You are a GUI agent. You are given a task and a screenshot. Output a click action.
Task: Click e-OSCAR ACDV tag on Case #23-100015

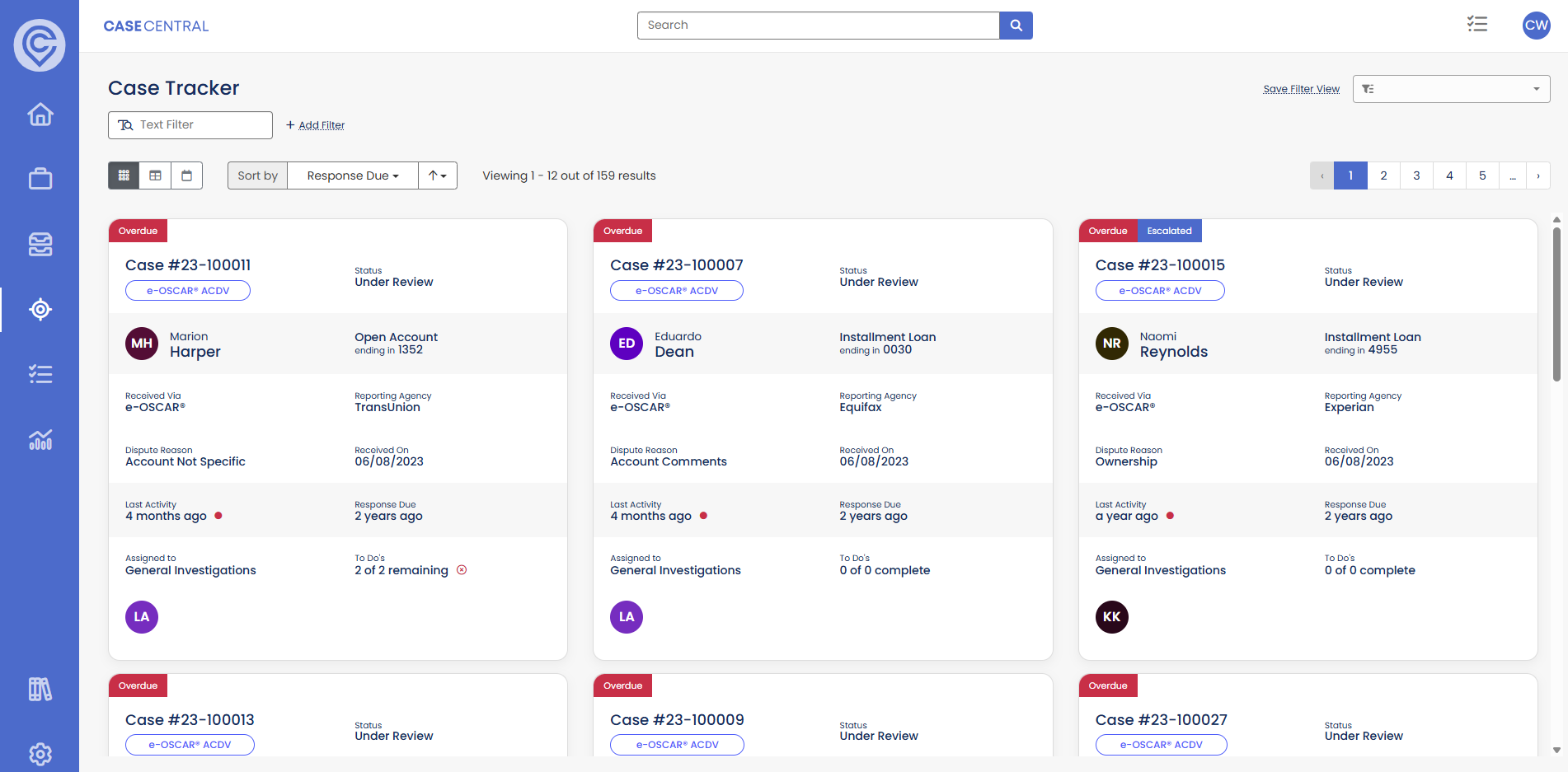click(1160, 291)
